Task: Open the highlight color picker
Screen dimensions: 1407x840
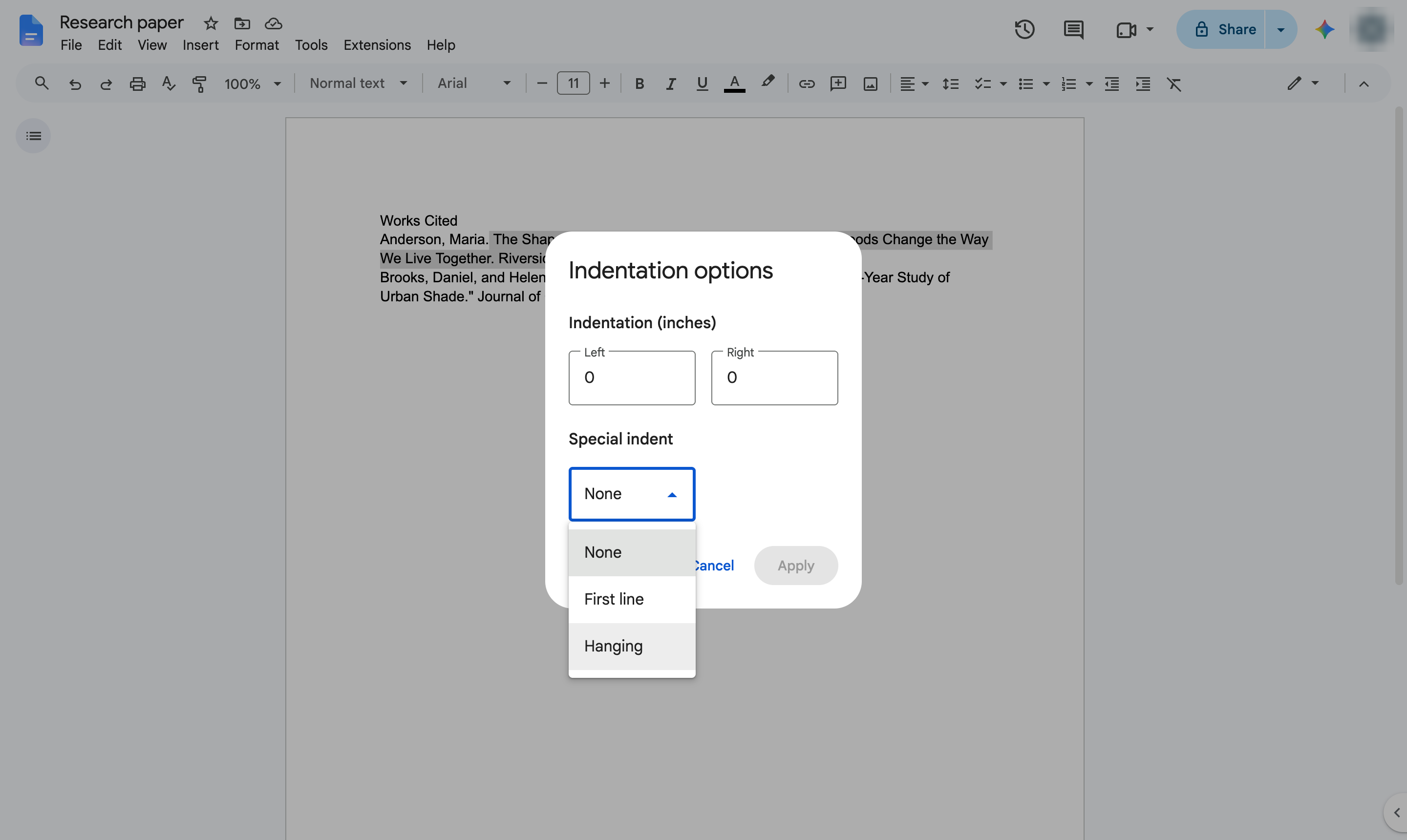Action: 767,83
